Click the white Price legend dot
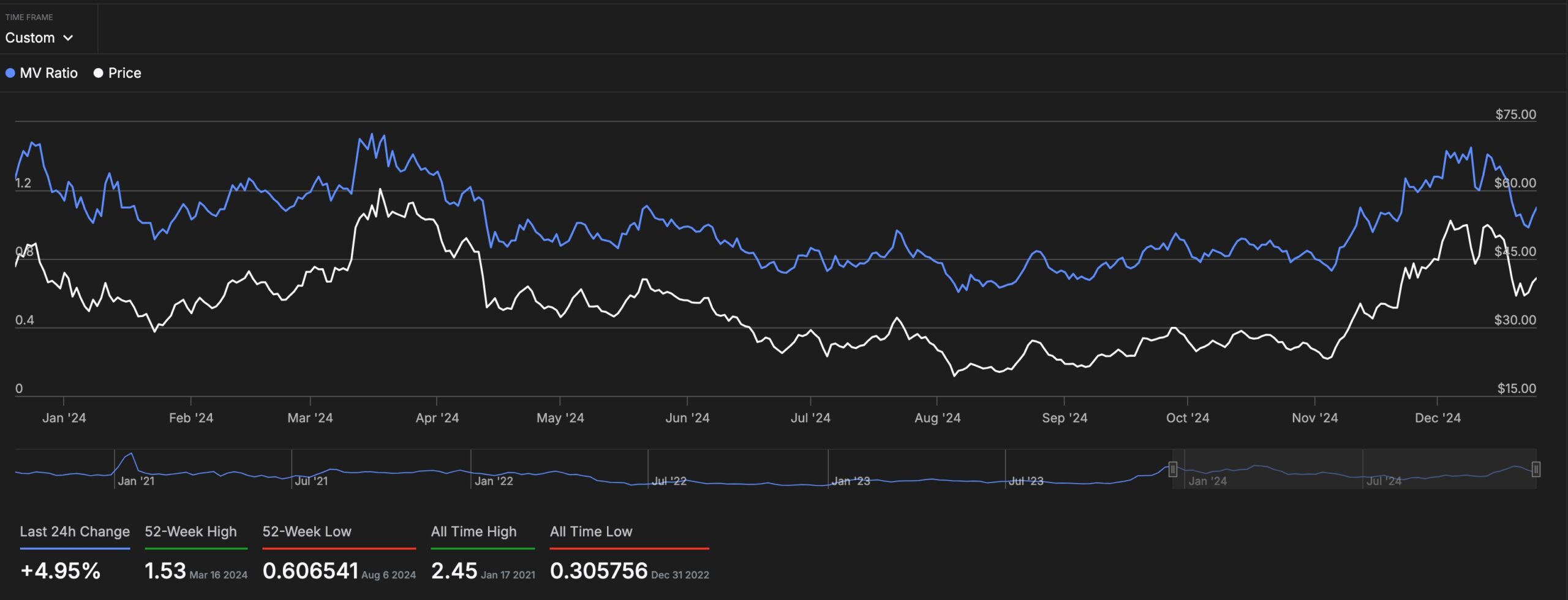This screenshot has height=600, width=1568. [x=98, y=73]
